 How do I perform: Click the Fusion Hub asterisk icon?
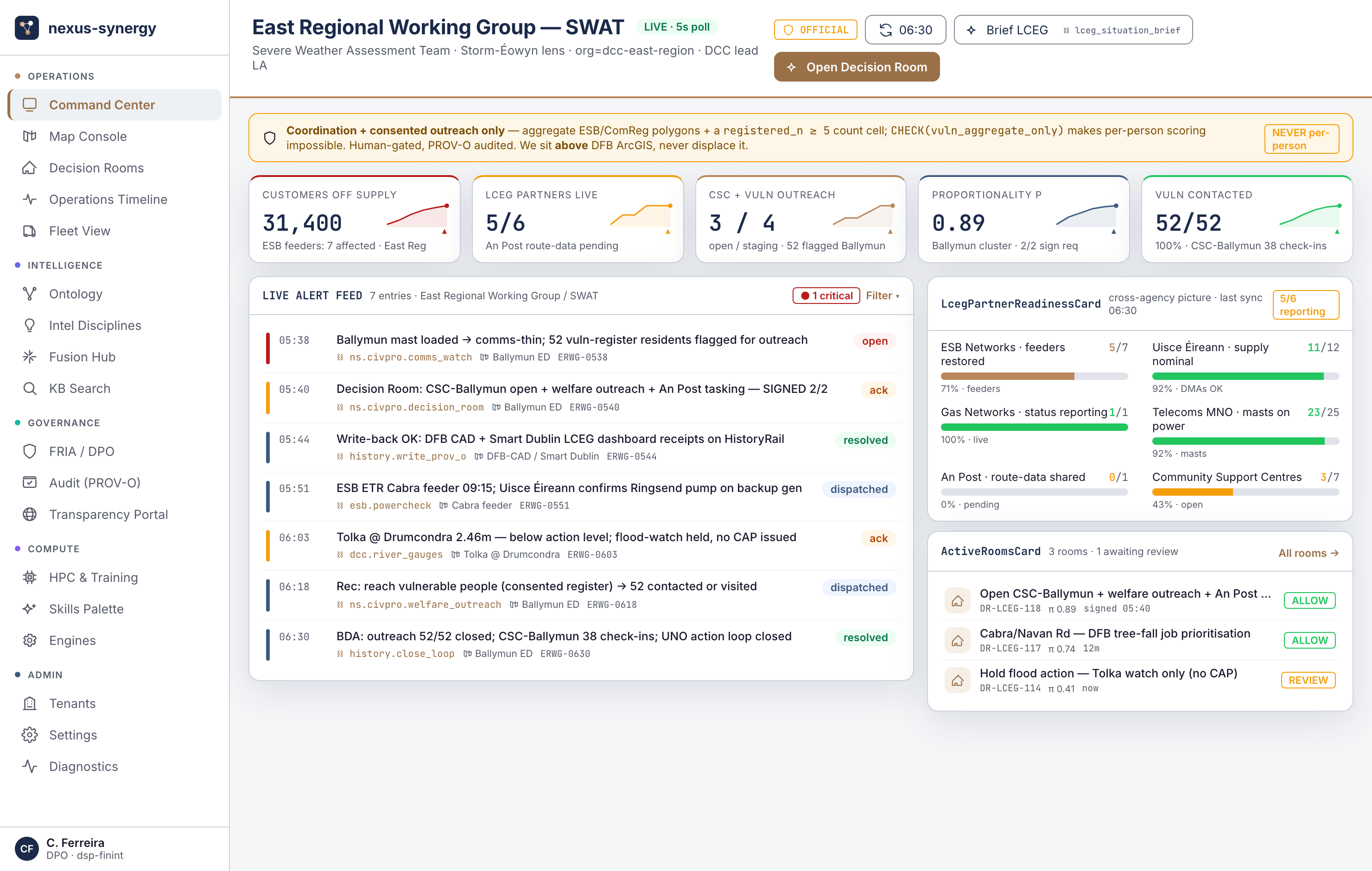point(30,357)
